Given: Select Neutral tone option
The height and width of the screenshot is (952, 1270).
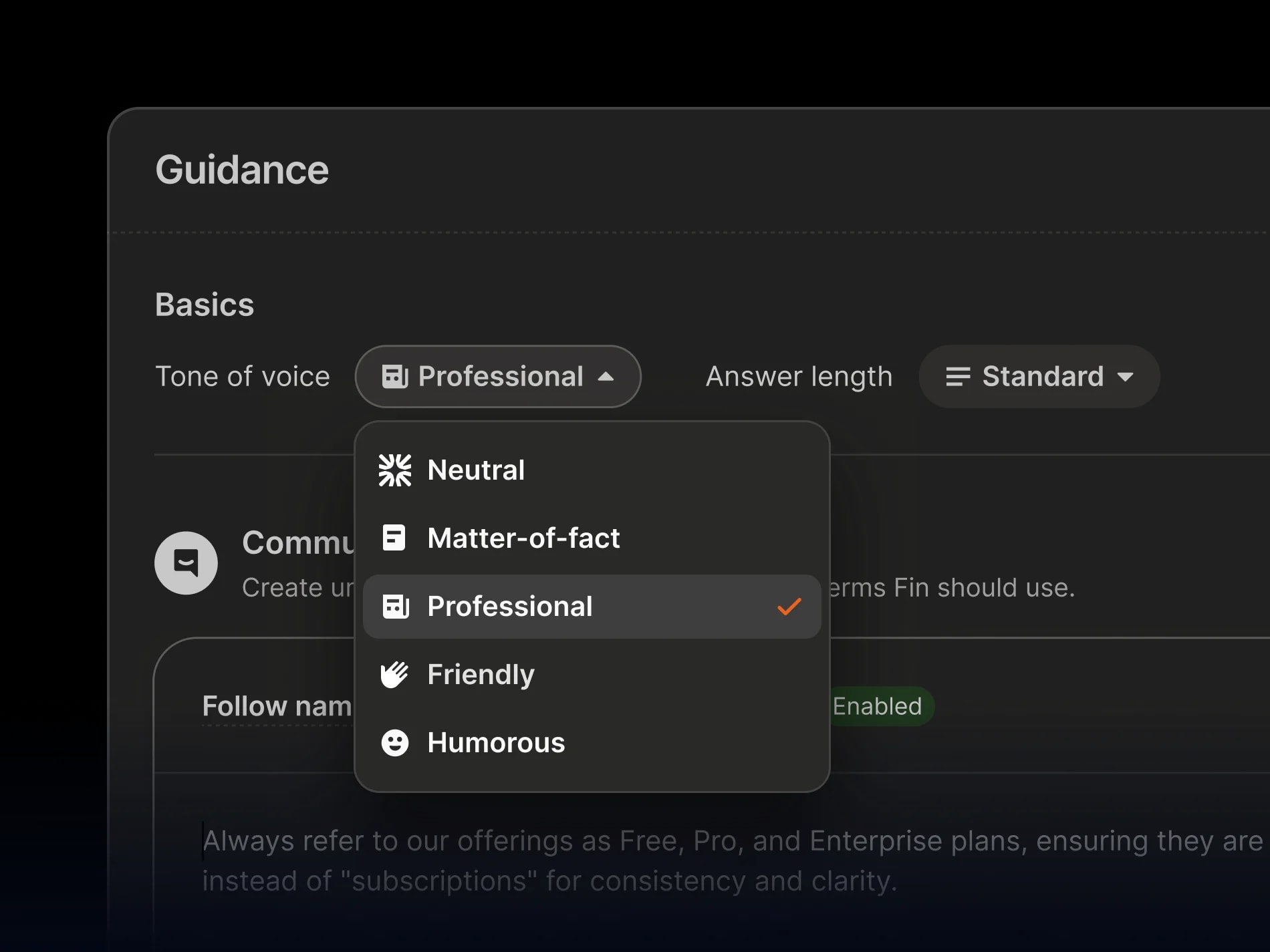Looking at the screenshot, I should coord(592,470).
